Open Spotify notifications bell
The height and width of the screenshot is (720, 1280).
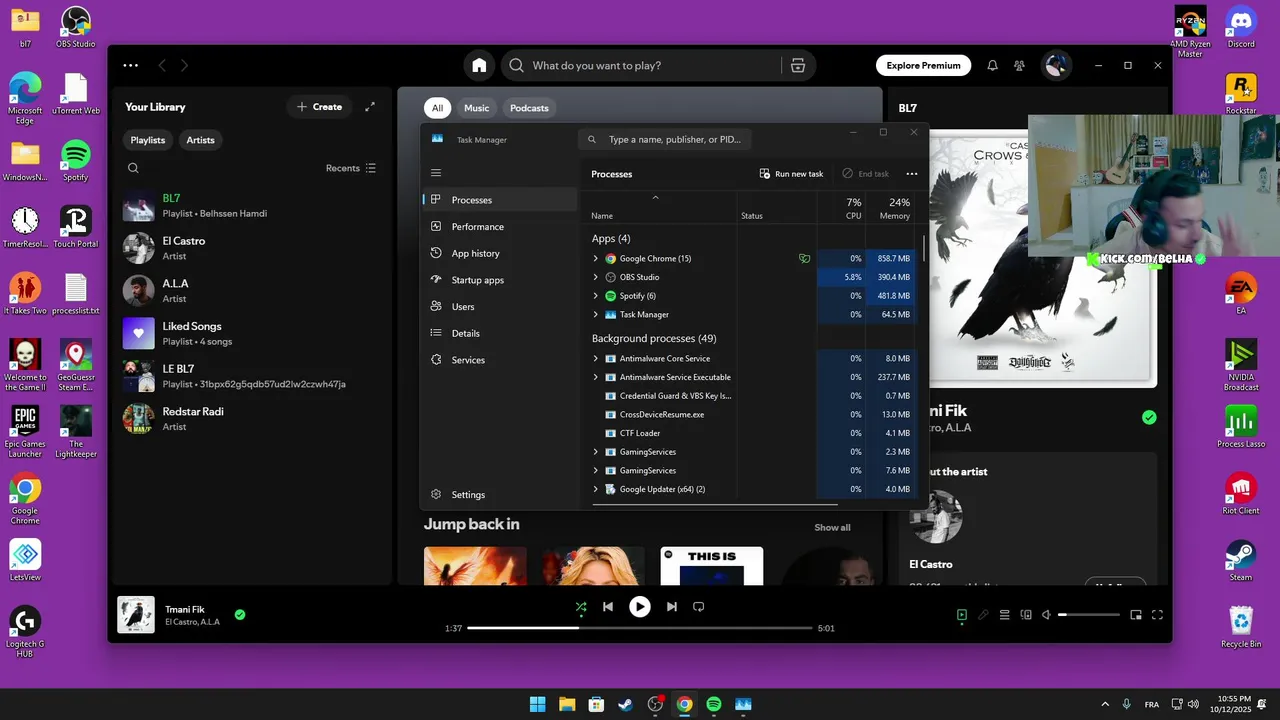coord(992,65)
